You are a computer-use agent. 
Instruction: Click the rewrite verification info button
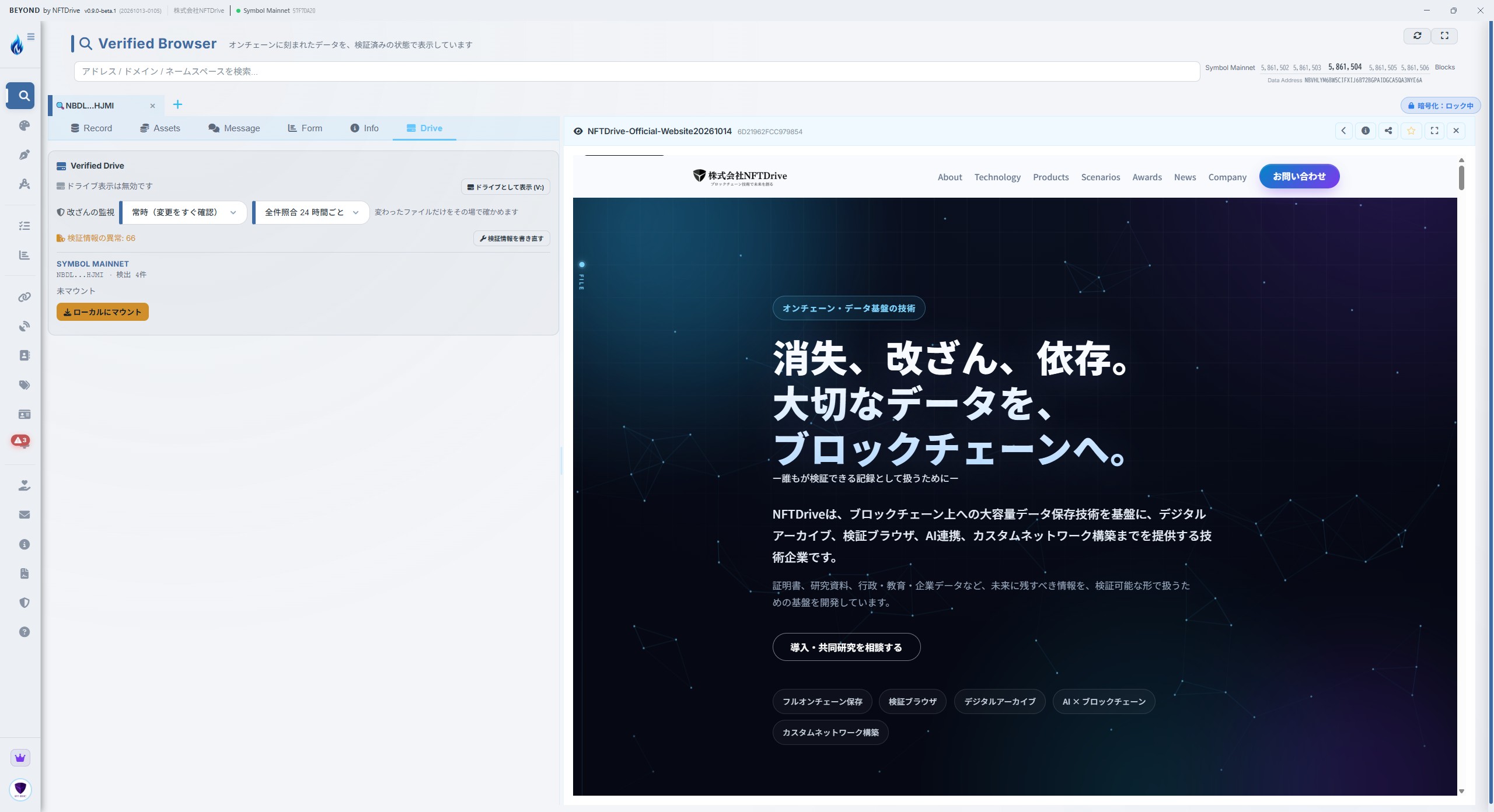pos(511,239)
